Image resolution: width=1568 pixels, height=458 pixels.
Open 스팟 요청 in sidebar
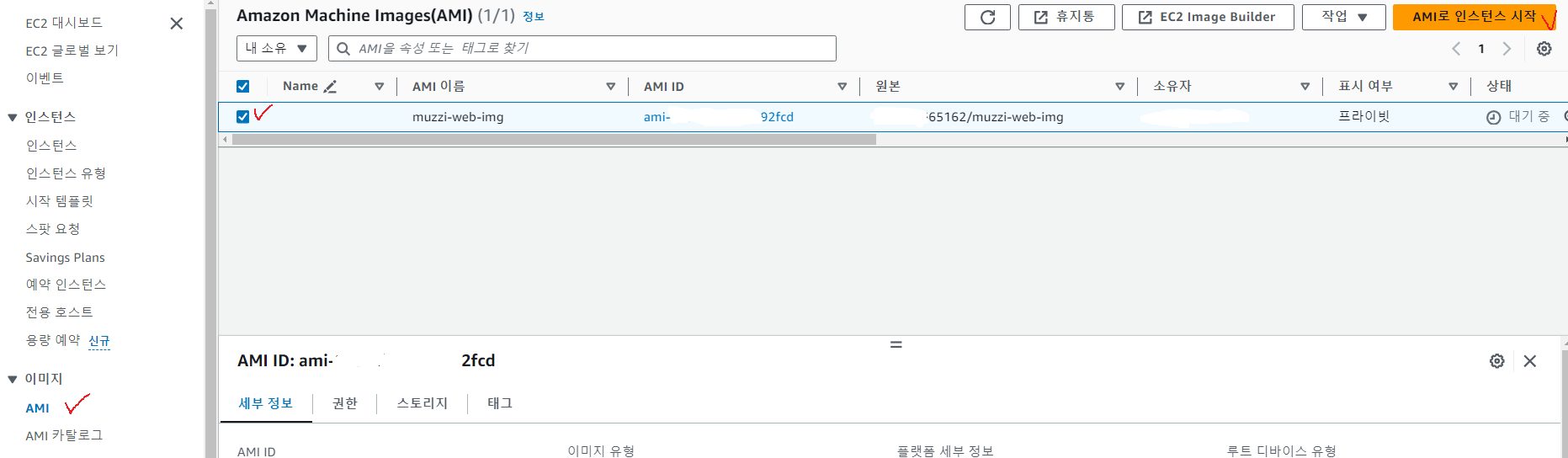coord(53,228)
